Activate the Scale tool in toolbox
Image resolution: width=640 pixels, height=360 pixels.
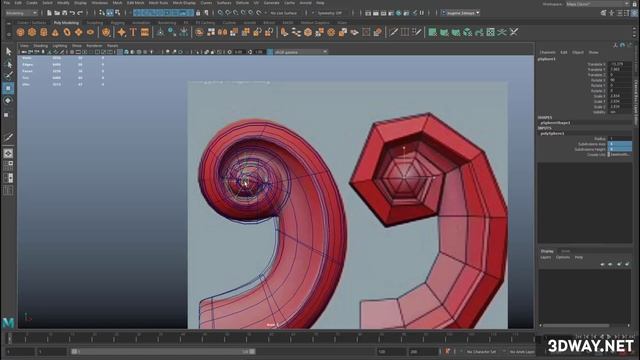point(7,115)
